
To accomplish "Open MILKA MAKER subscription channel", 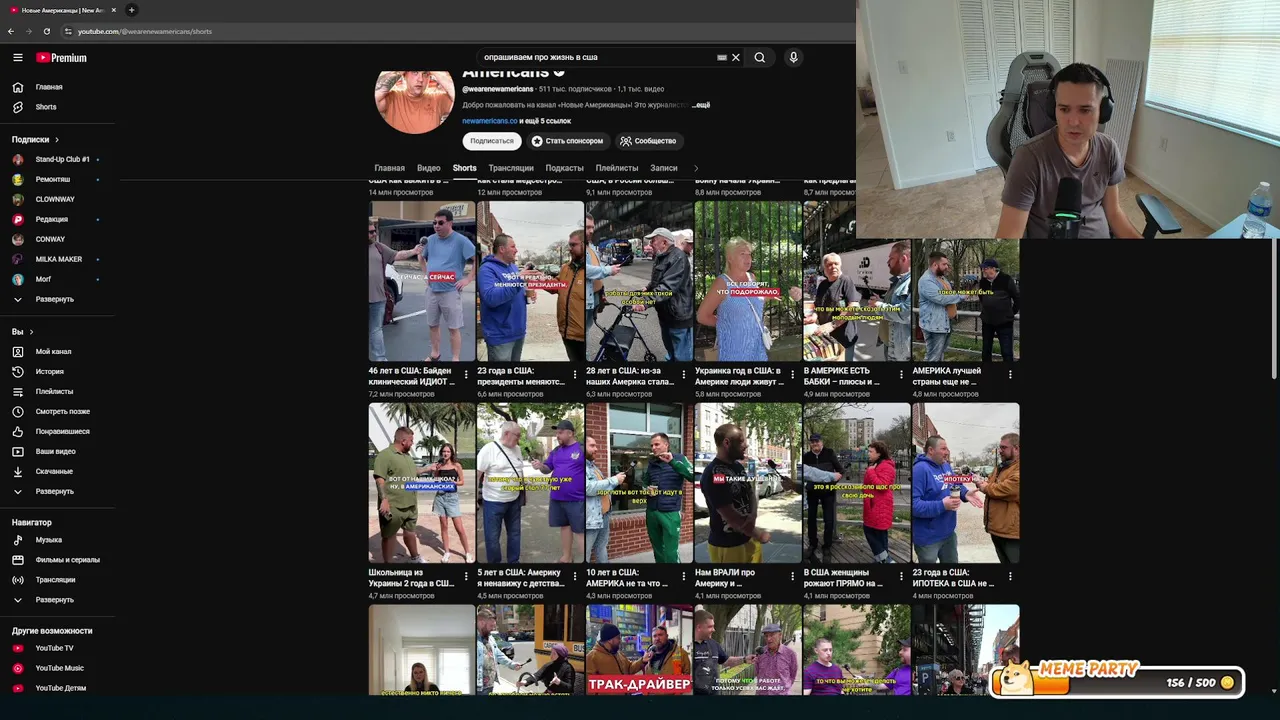I will coord(58,260).
